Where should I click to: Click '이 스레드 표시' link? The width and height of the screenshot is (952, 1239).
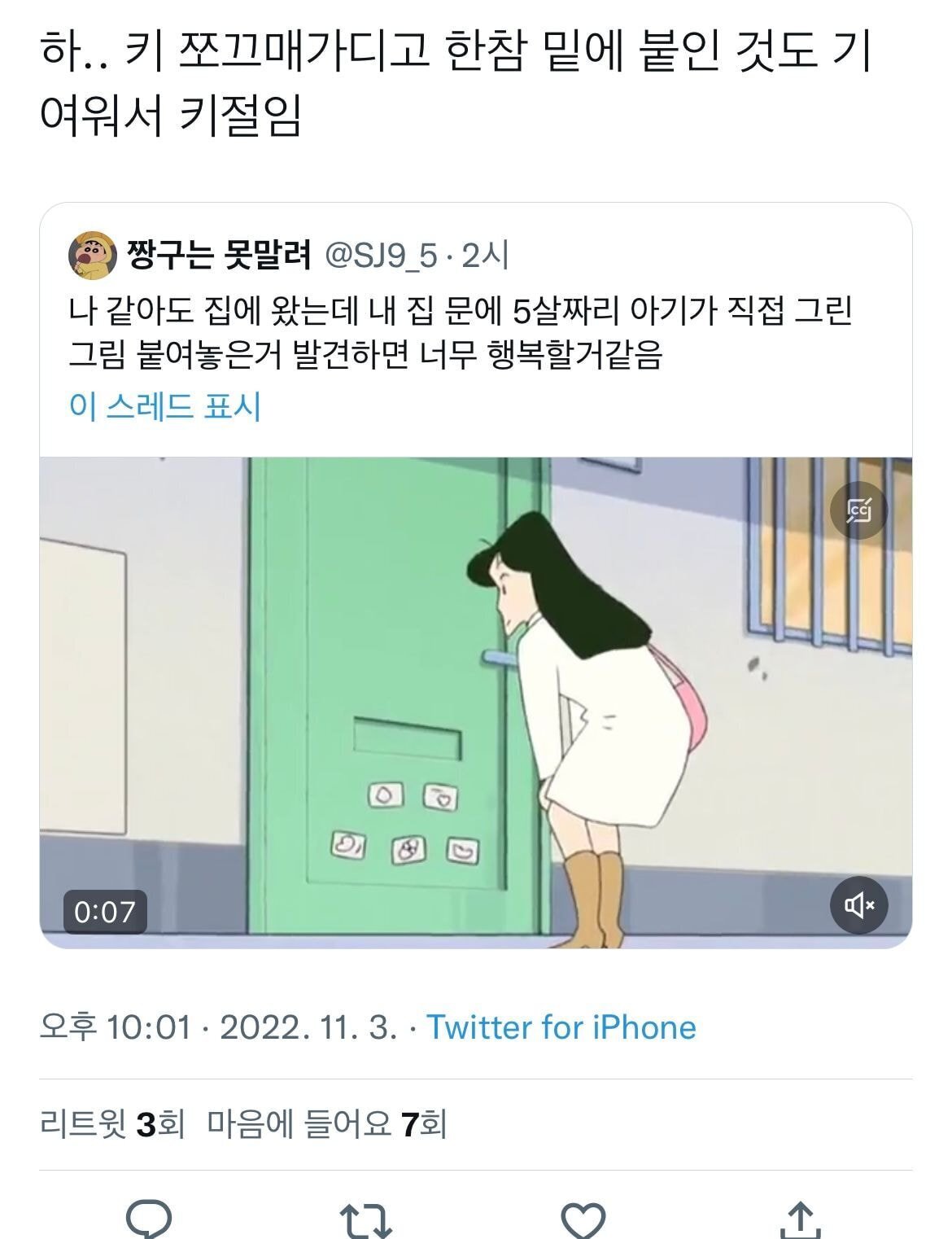(x=165, y=405)
